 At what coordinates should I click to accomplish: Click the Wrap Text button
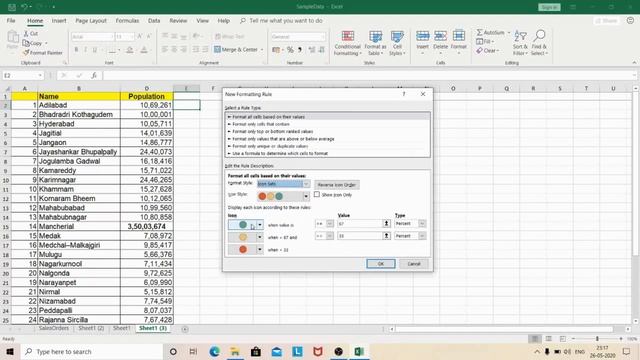coord(229,37)
